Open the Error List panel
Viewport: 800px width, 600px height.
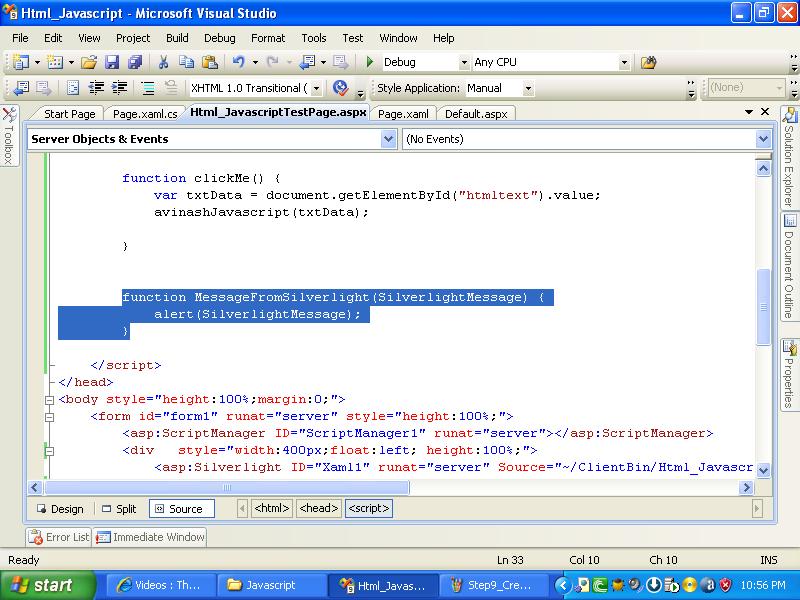point(59,537)
